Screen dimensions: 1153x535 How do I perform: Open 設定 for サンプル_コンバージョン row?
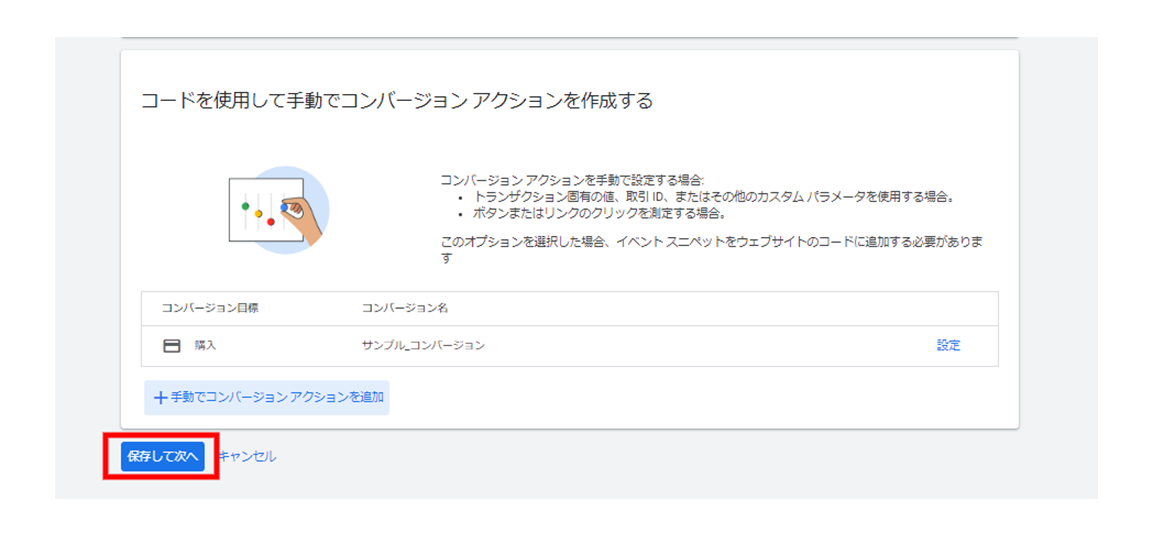pos(948,345)
